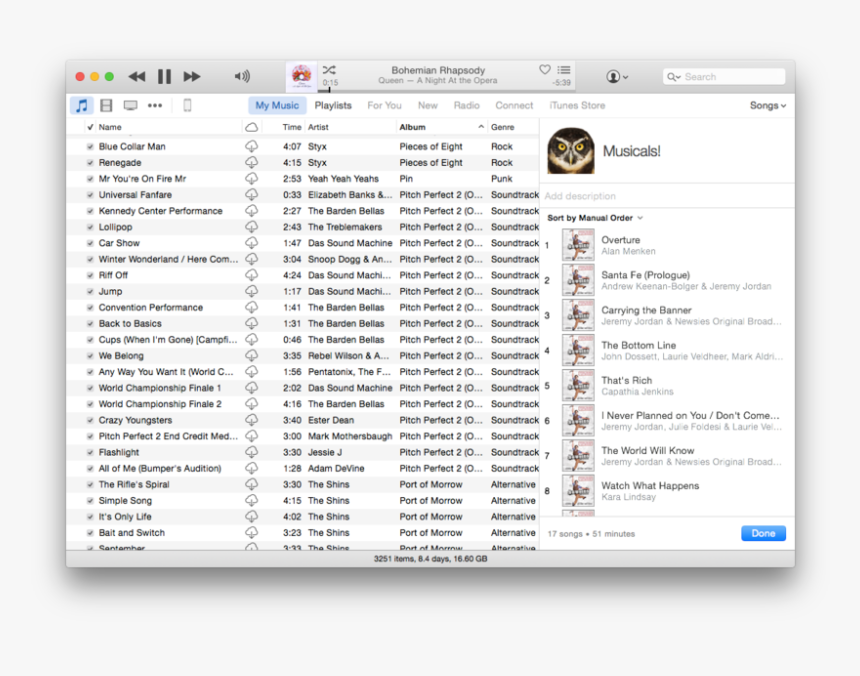This screenshot has height=676, width=860.
Task: Open the Up Next queue icon
Action: point(562,70)
